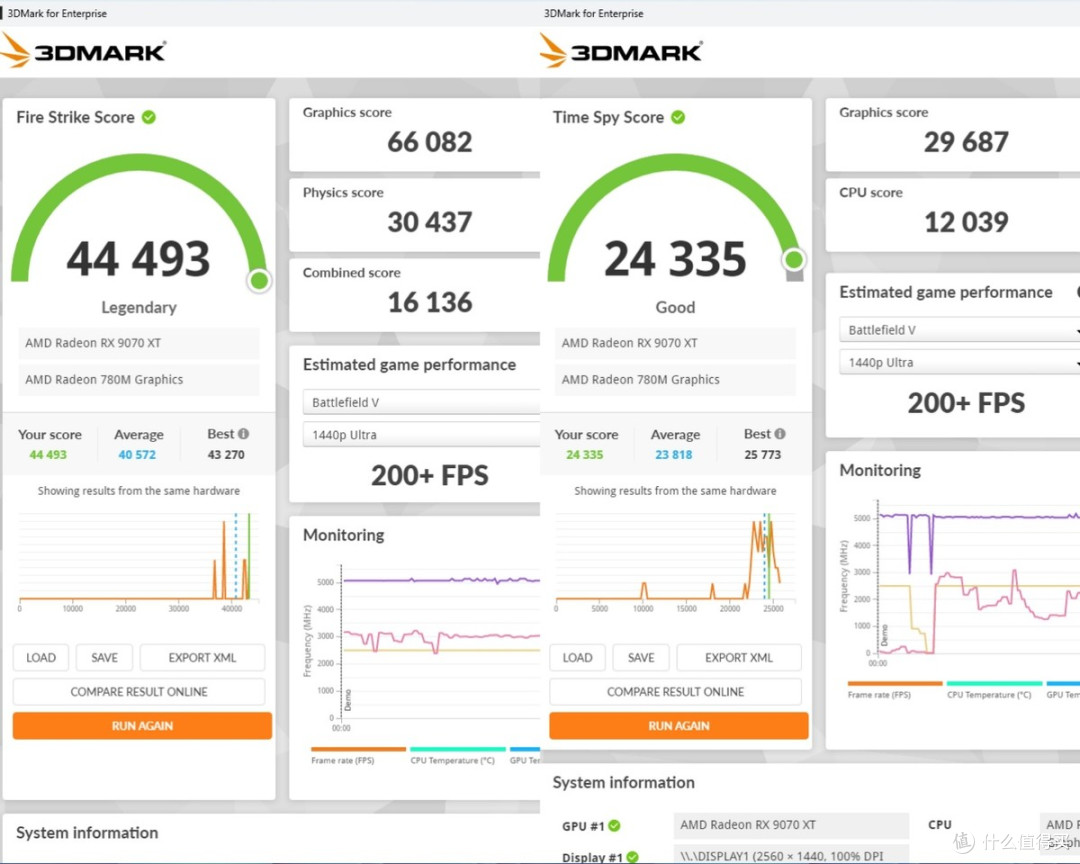Click the Good rating label

tap(675, 307)
